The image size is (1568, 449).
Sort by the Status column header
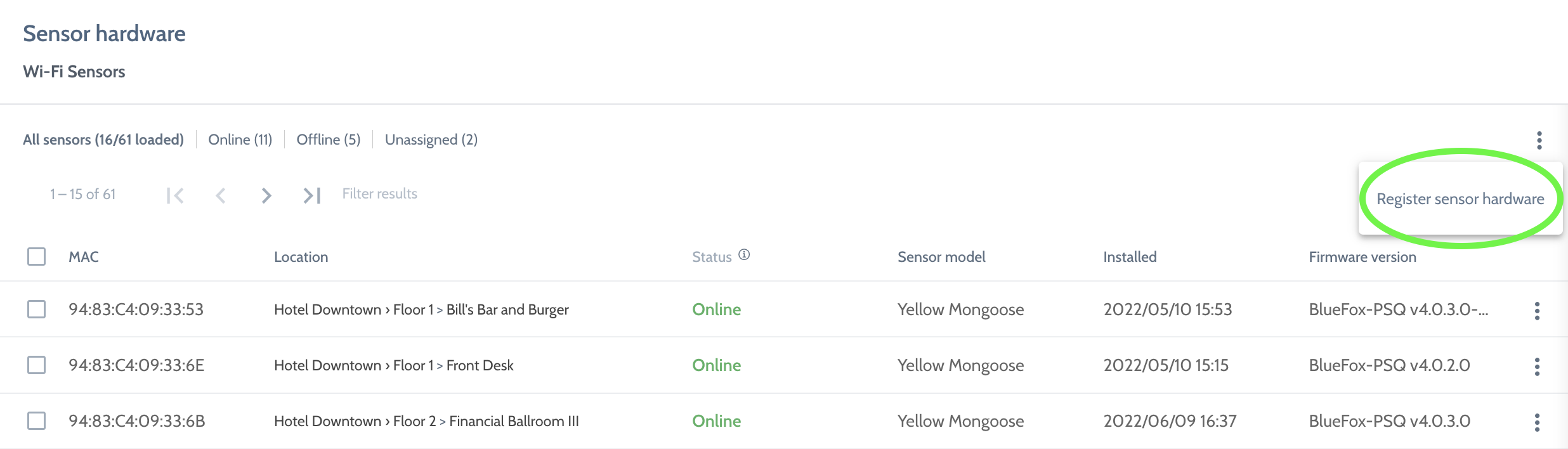[711, 257]
